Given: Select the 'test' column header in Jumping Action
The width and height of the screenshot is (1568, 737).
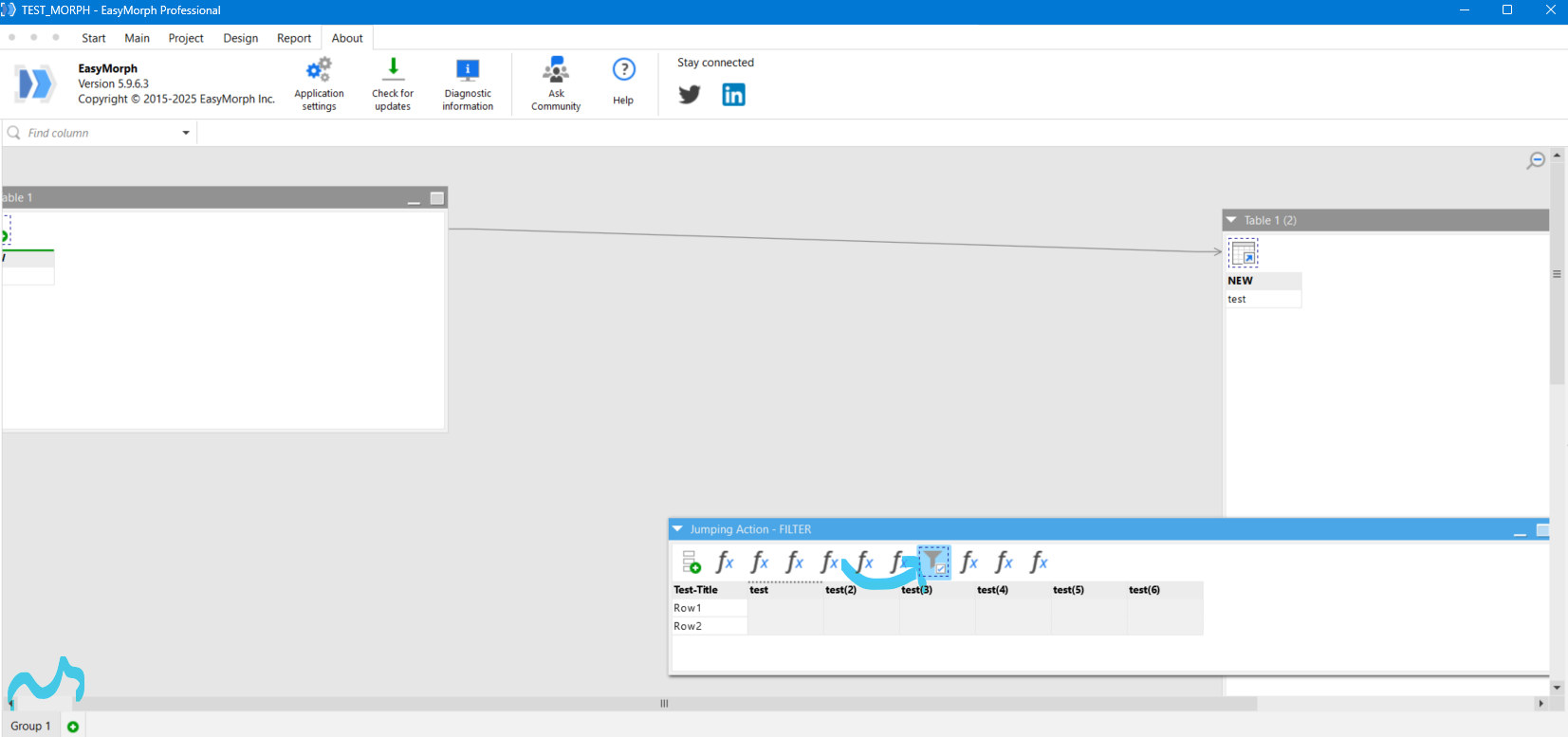Looking at the screenshot, I should point(785,590).
